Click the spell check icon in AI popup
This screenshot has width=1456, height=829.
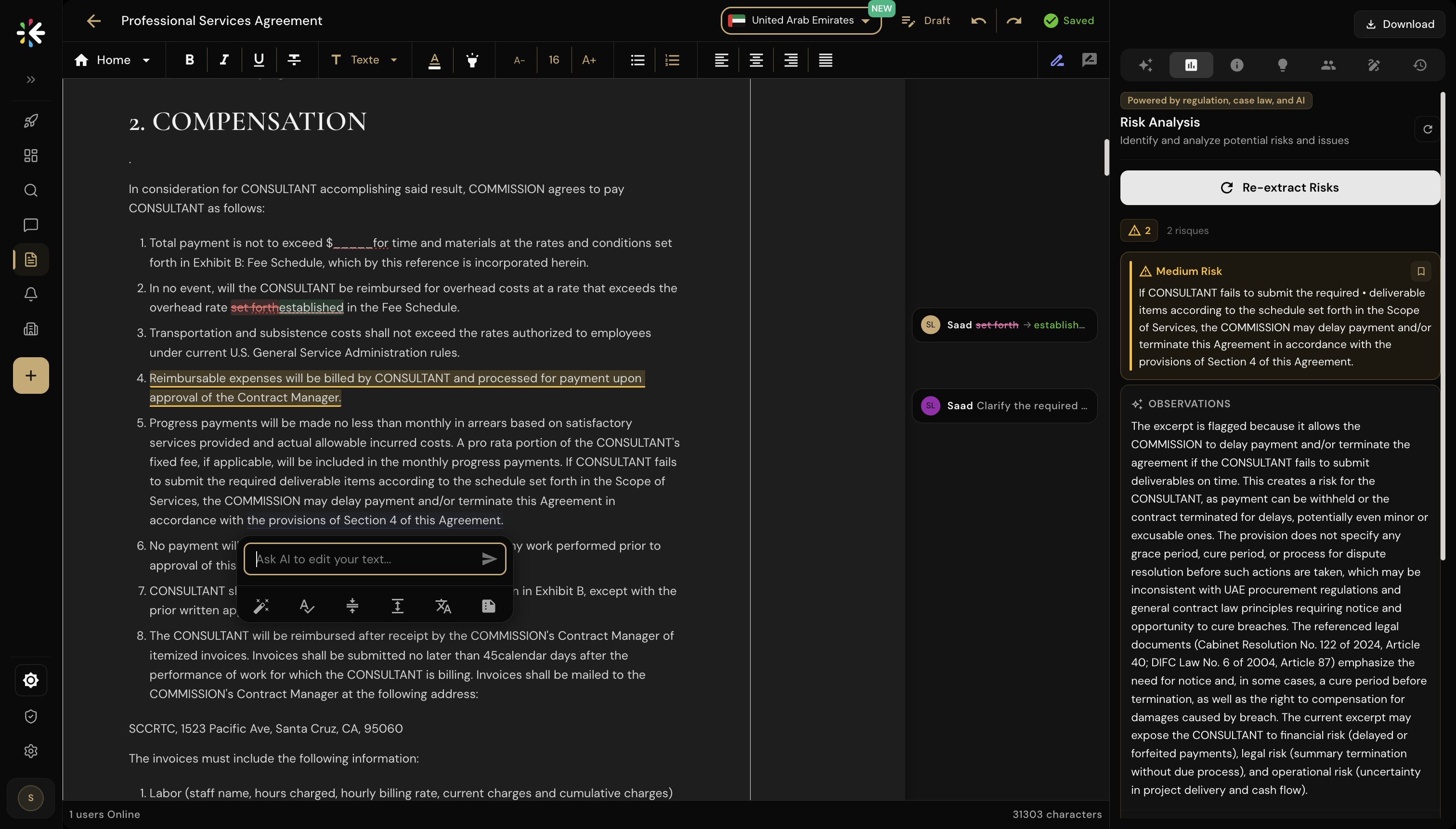pyautogui.click(x=306, y=606)
